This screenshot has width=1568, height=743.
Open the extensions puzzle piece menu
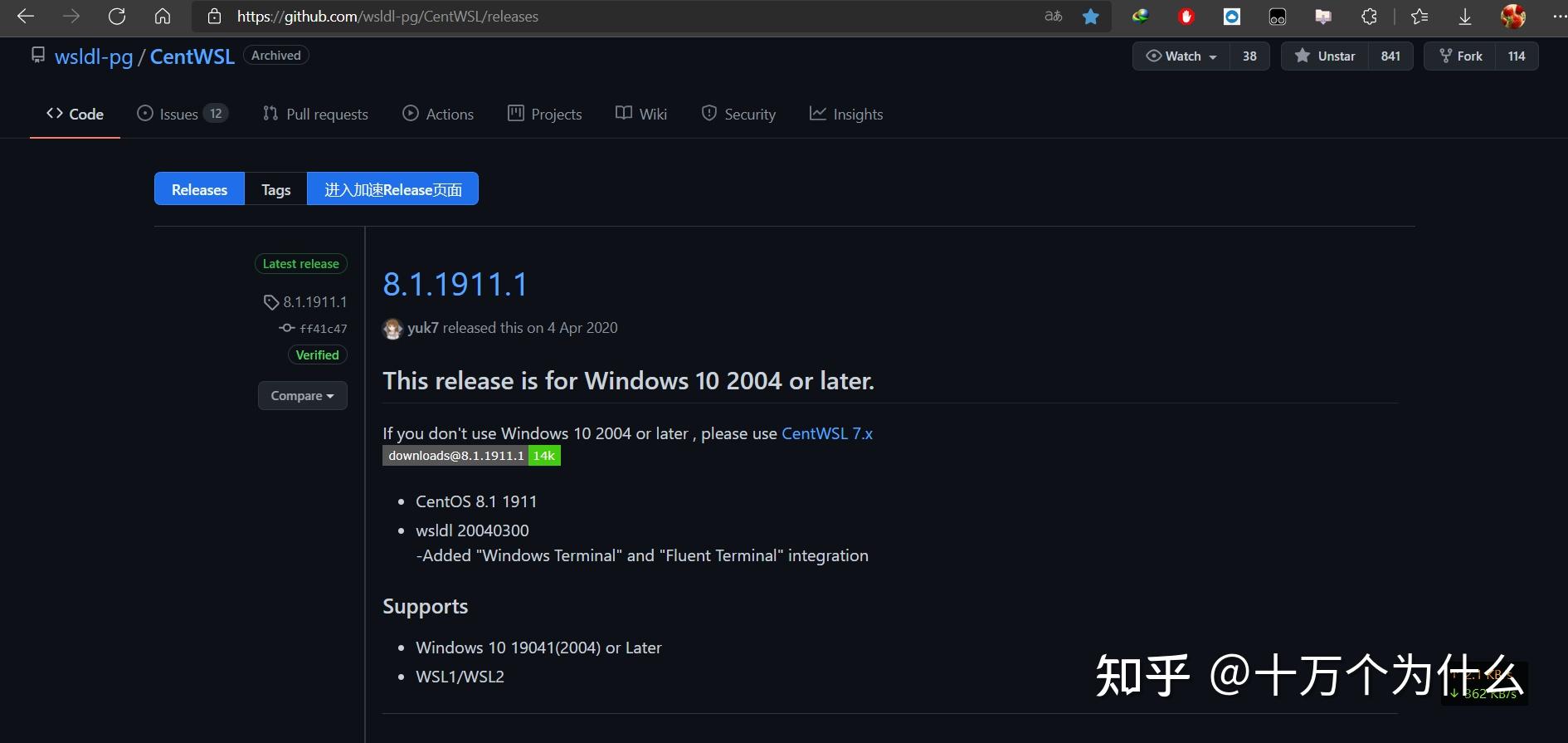click(x=1369, y=16)
